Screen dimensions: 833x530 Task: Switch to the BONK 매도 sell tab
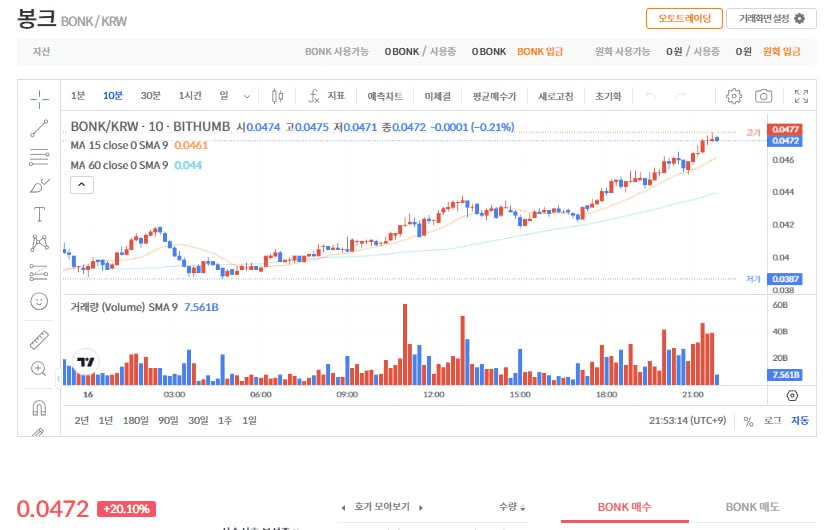pos(752,507)
